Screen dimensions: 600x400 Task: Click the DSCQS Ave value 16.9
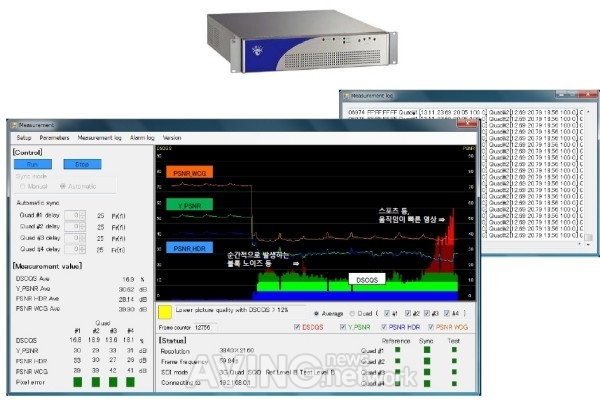coord(128,279)
